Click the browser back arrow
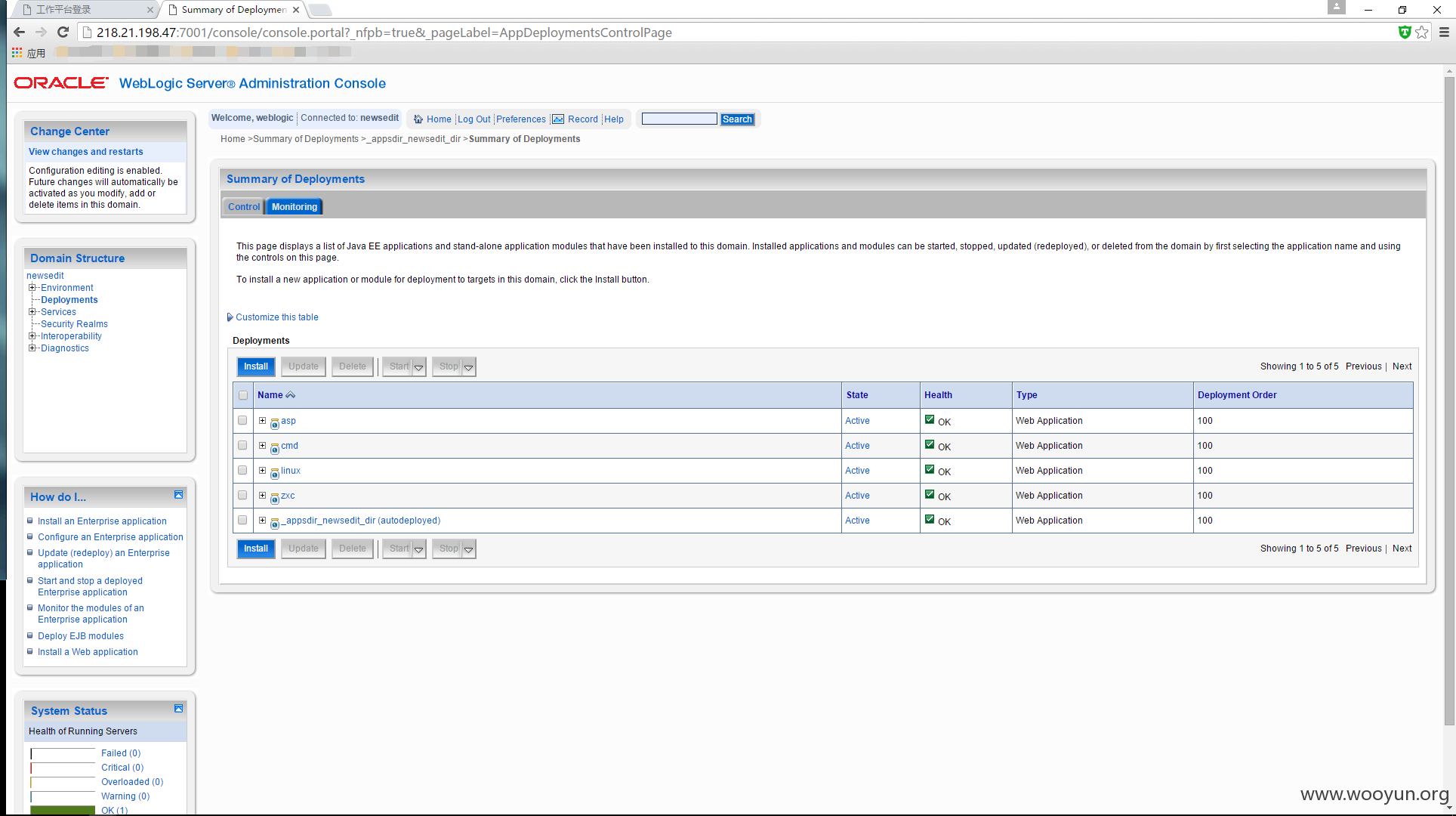The image size is (1456, 816). pos(20,32)
